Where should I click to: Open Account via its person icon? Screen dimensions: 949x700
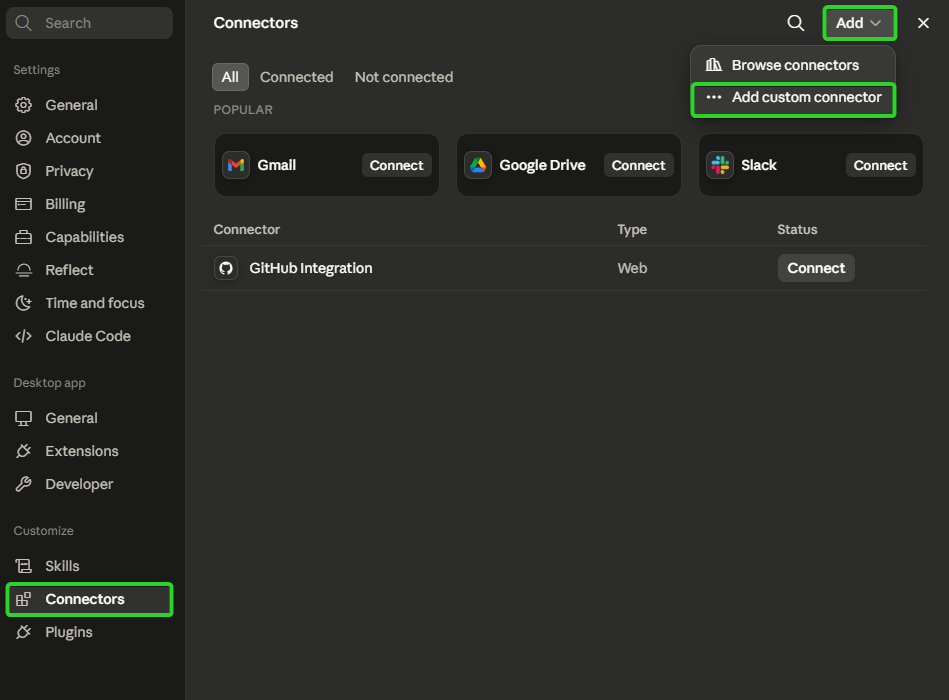[24, 138]
